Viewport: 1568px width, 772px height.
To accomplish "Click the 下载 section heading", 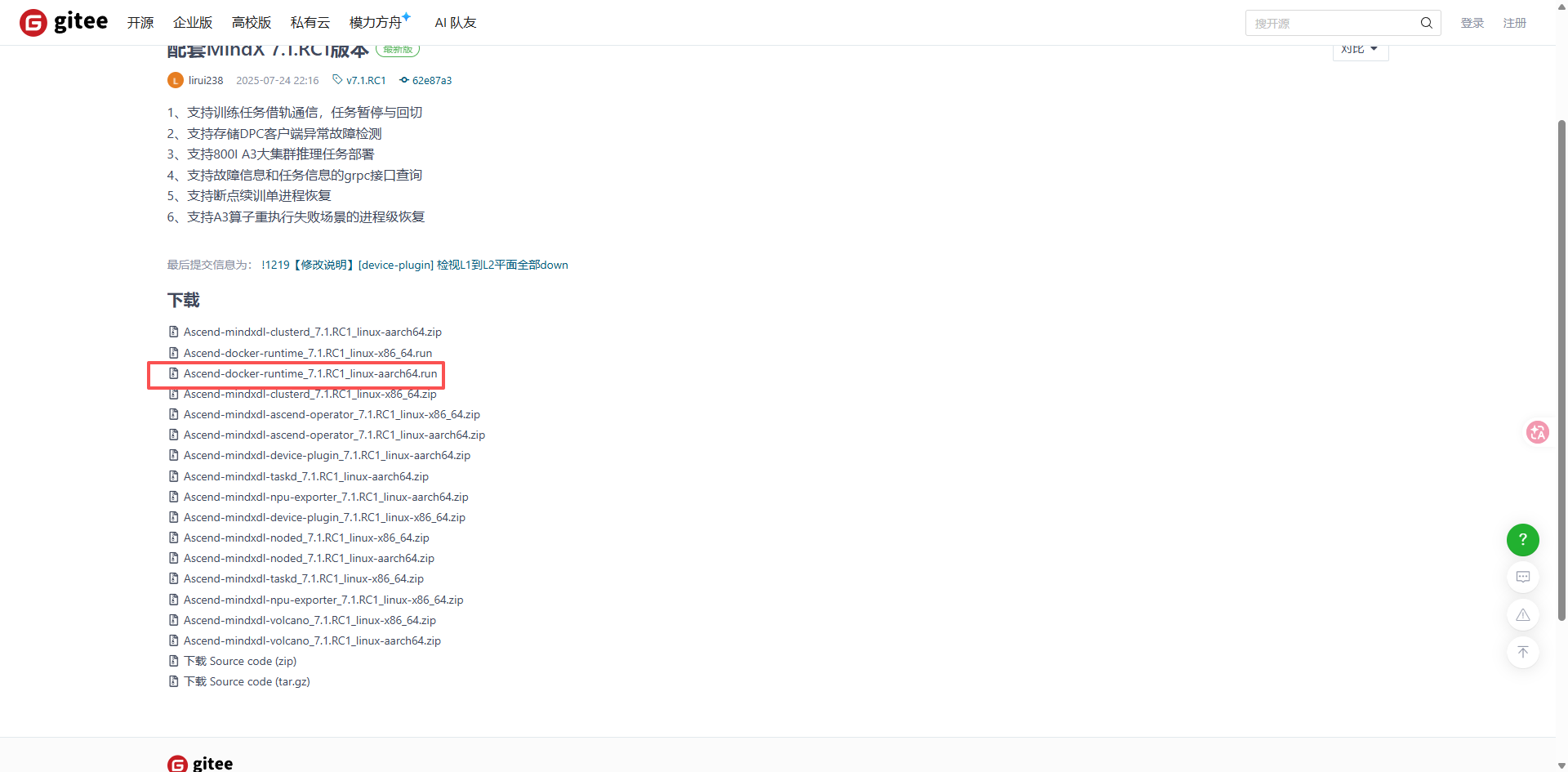I will [x=184, y=301].
